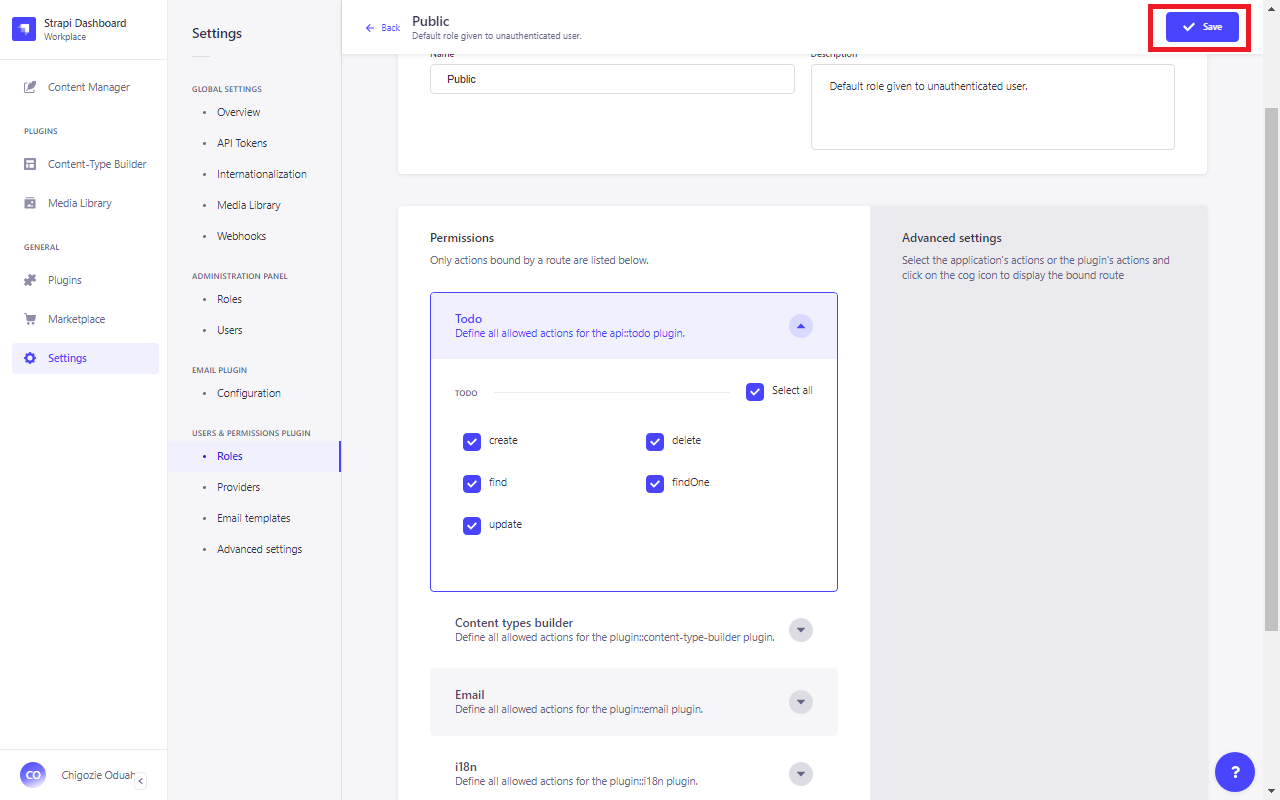Viewport: 1280px width, 800px height.
Task: Open the Plugins puzzle icon
Action: tap(30, 280)
